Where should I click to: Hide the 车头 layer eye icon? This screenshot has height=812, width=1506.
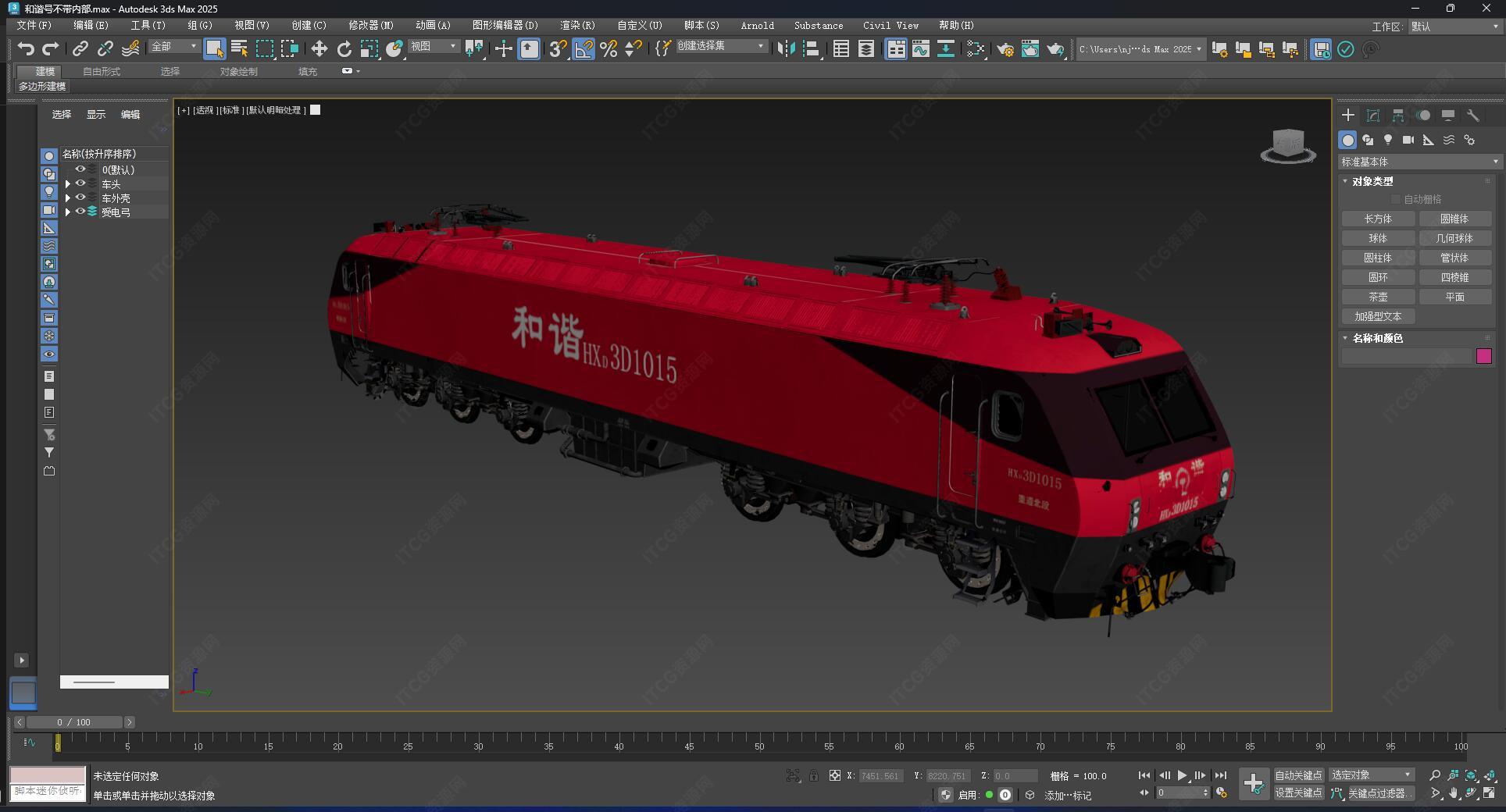coord(80,183)
